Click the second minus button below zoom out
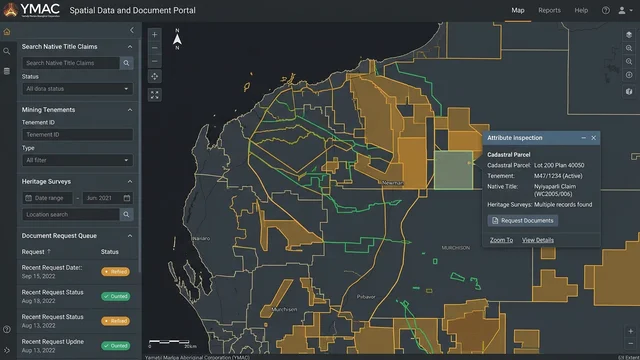The image size is (640, 360). point(155,61)
